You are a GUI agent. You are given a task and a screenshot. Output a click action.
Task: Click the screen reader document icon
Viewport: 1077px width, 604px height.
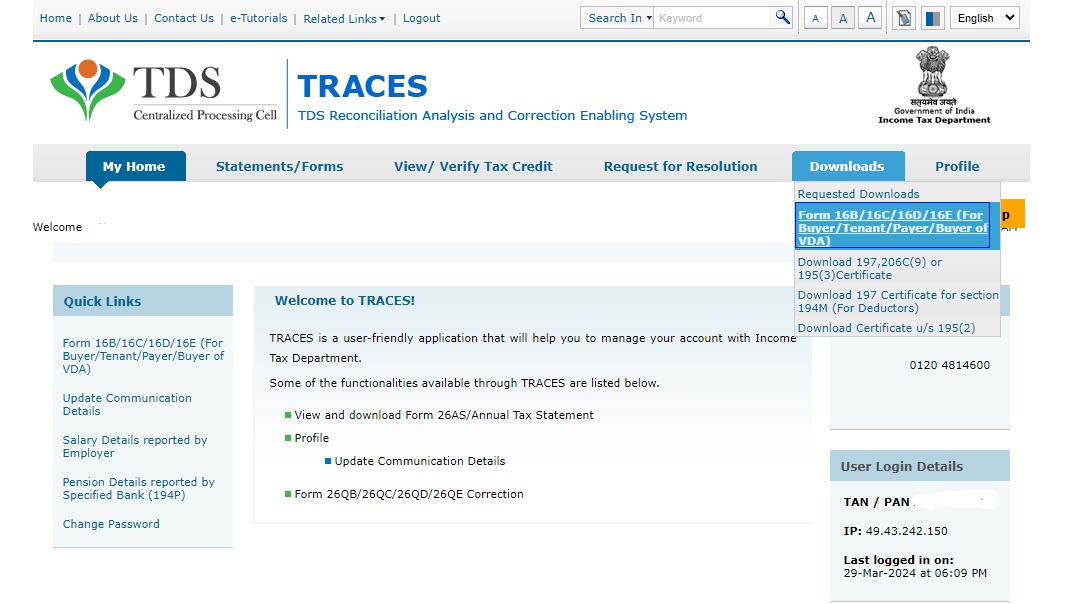(903, 18)
